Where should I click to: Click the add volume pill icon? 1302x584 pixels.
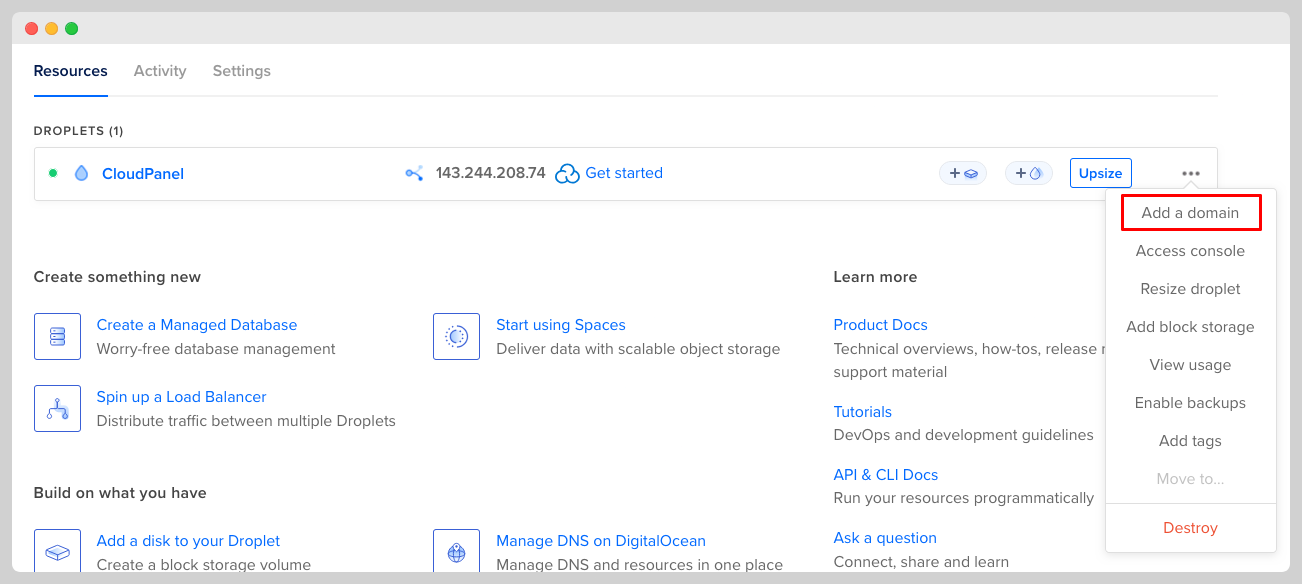click(x=962, y=173)
